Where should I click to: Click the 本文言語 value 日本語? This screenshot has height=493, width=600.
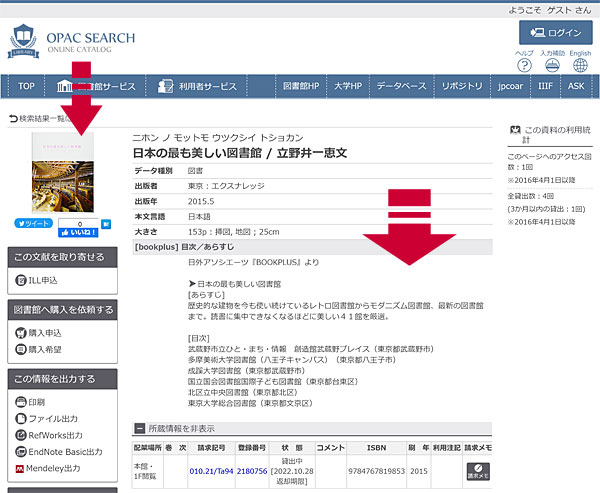click(199, 217)
